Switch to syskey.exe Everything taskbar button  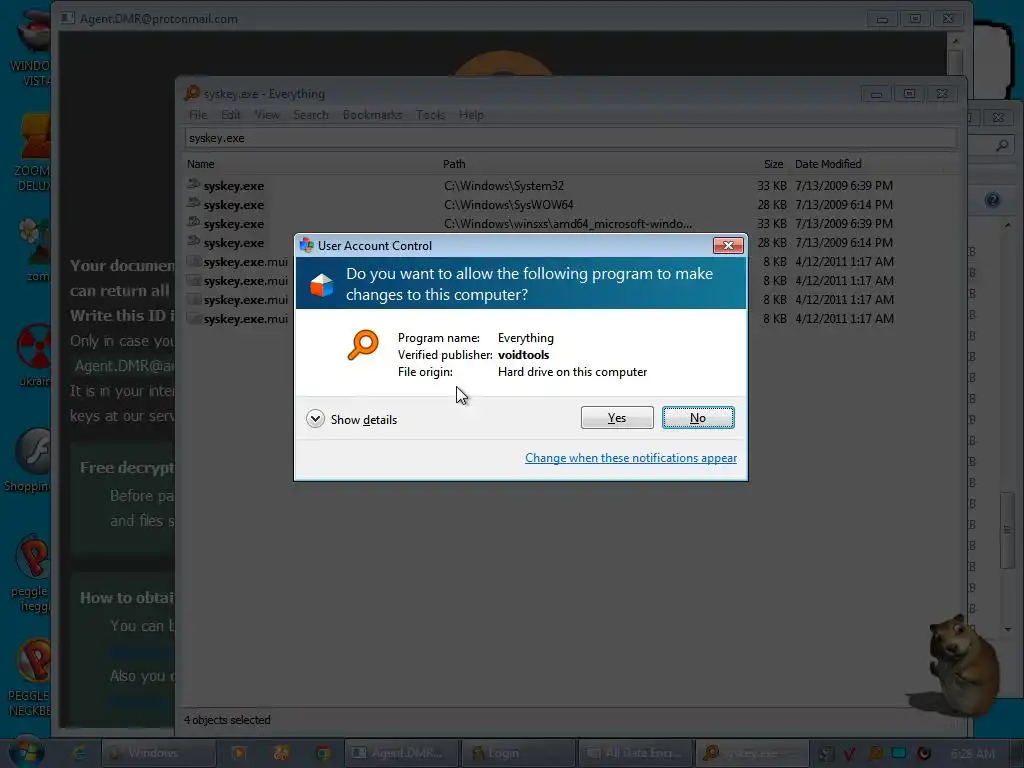point(751,753)
